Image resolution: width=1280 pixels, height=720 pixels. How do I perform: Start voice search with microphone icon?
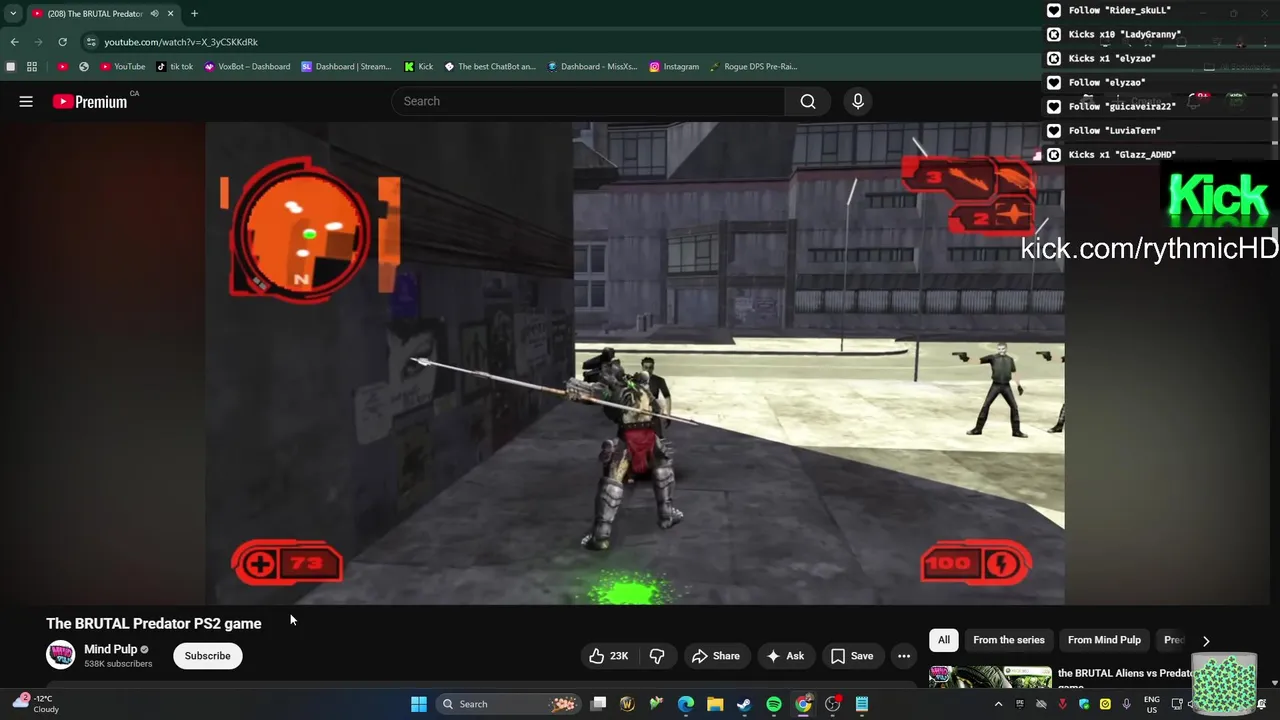pyautogui.click(x=857, y=101)
